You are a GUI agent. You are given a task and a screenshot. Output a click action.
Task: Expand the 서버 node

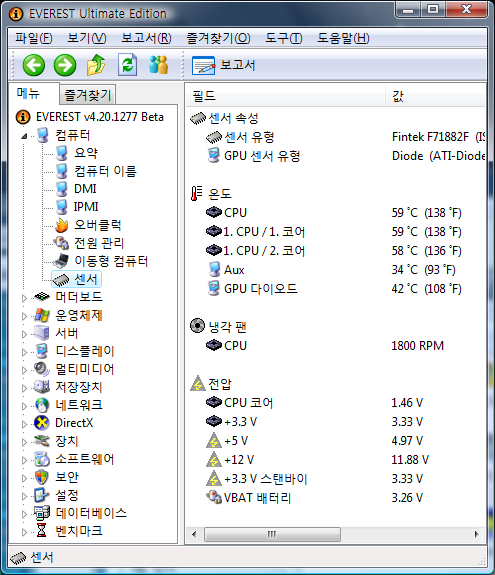tap(24, 334)
